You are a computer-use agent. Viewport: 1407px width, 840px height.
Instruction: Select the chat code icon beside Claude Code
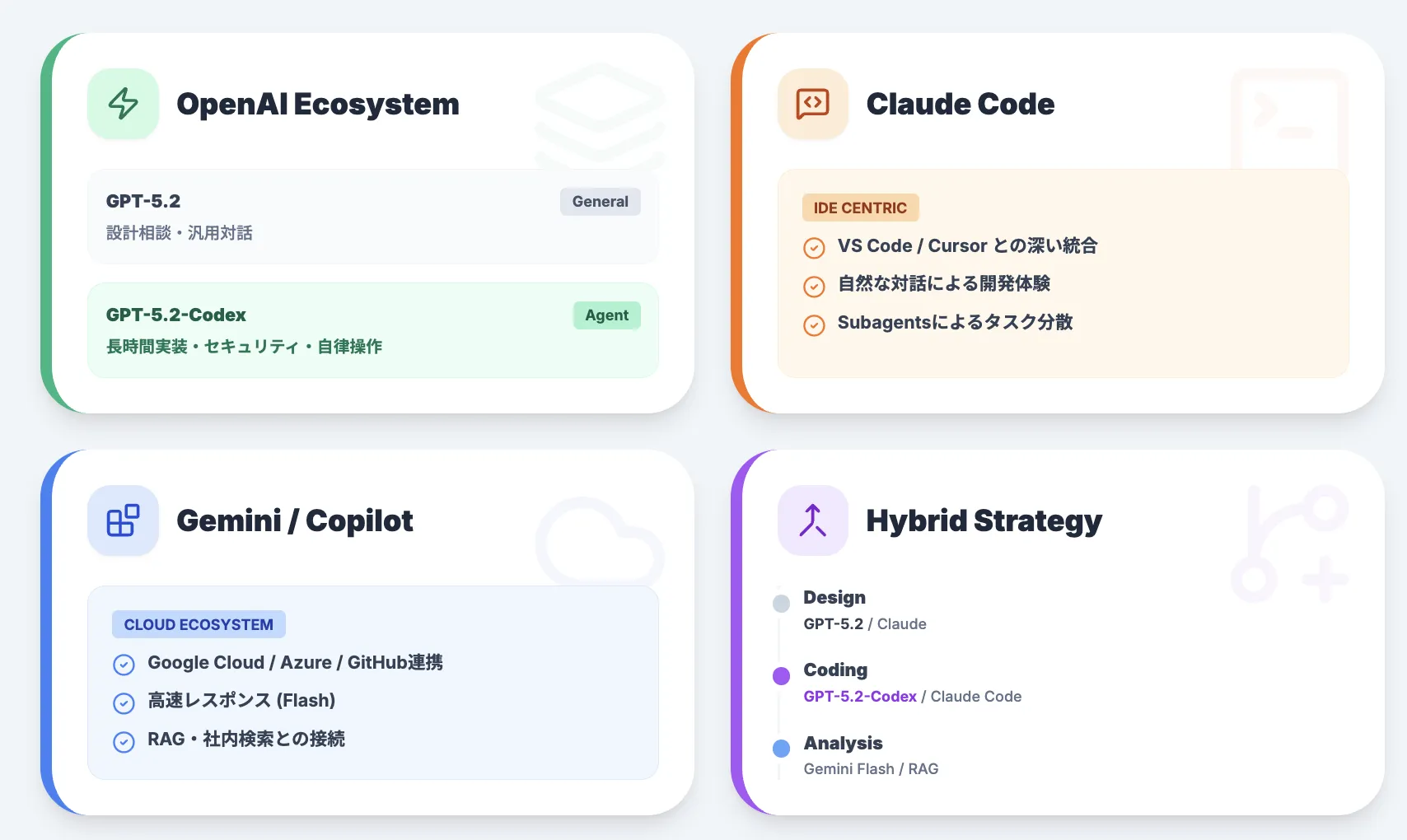pos(812,104)
